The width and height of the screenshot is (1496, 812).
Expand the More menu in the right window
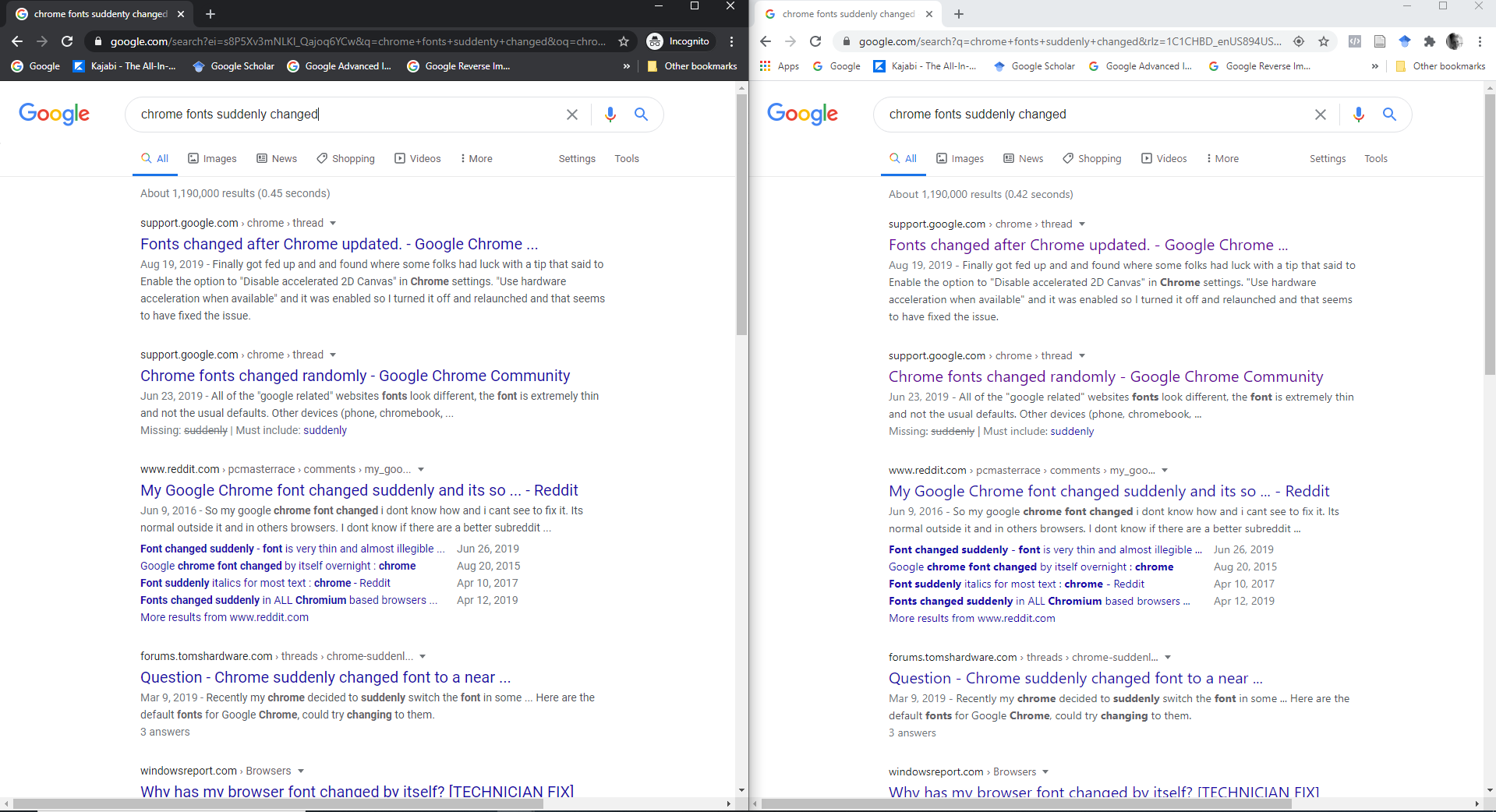point(1222,158)
